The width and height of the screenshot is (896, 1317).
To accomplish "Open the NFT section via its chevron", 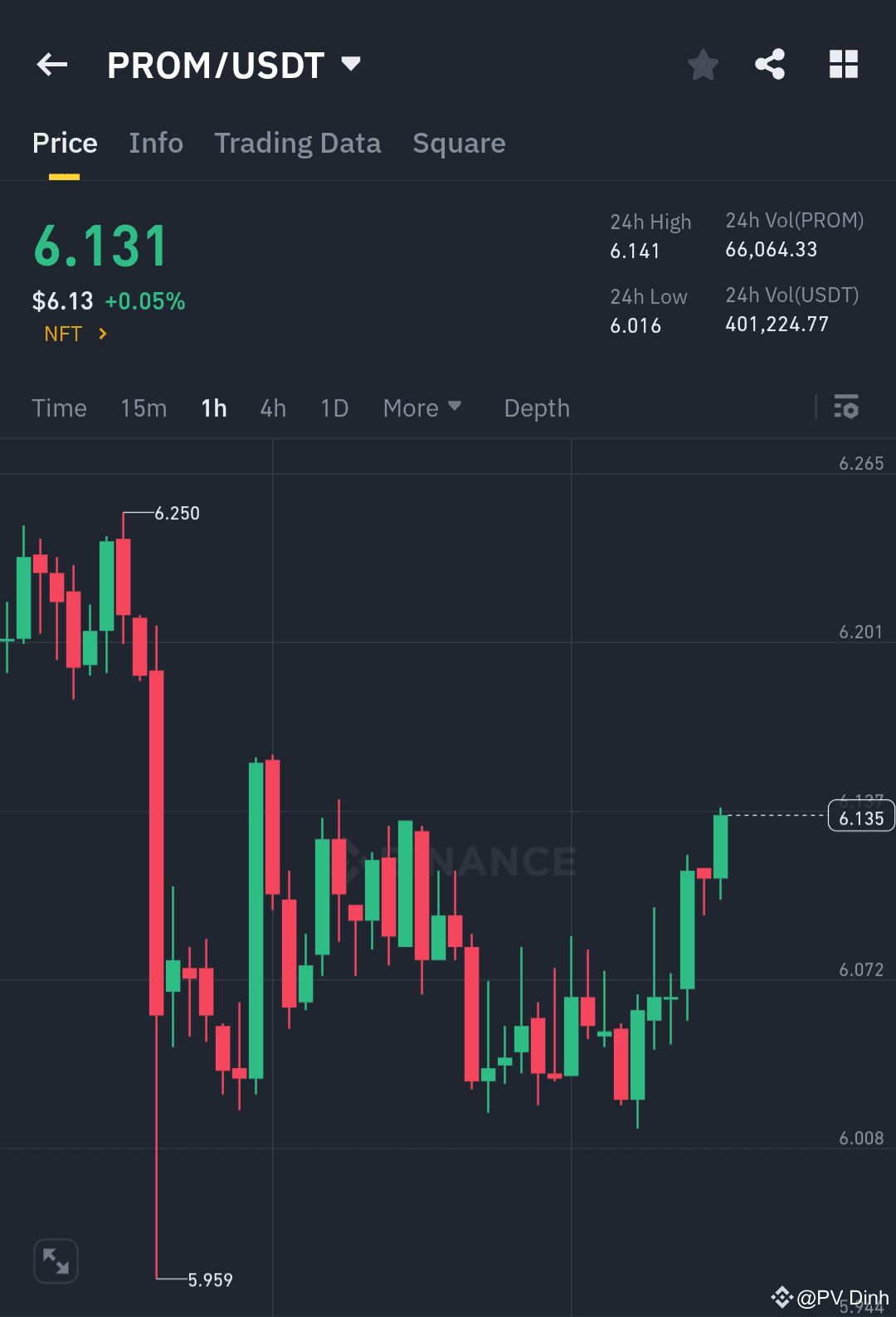I will coord(102,334).
